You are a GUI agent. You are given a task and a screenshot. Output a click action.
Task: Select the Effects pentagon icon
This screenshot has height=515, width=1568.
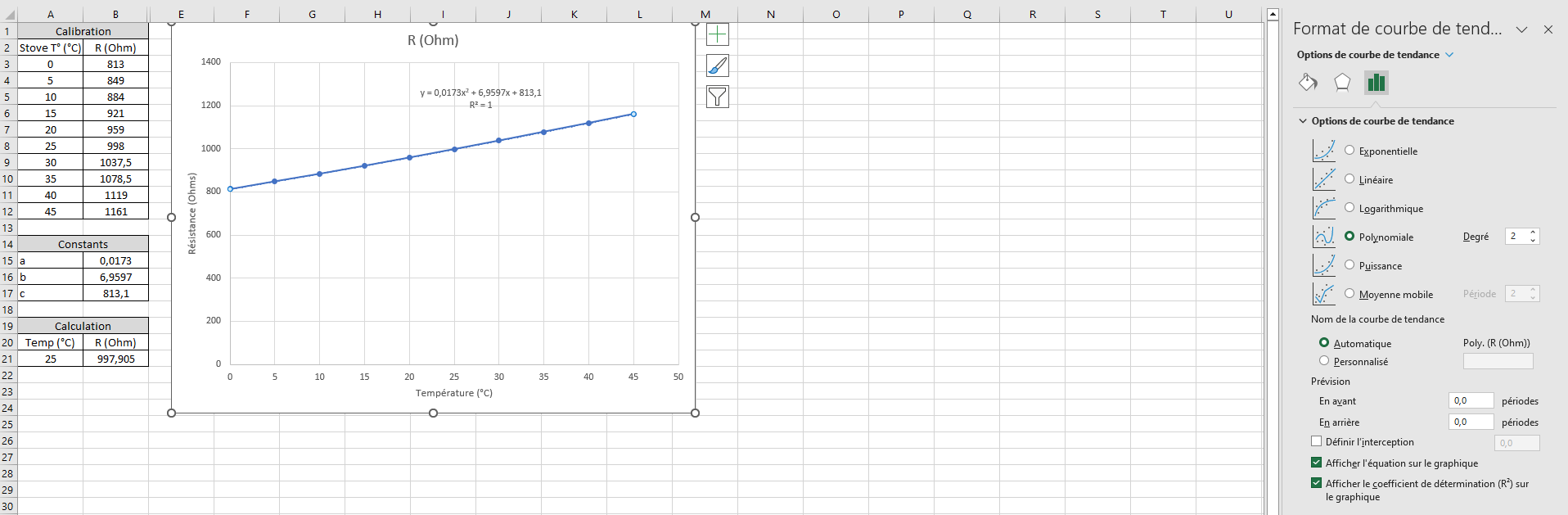1342,82
